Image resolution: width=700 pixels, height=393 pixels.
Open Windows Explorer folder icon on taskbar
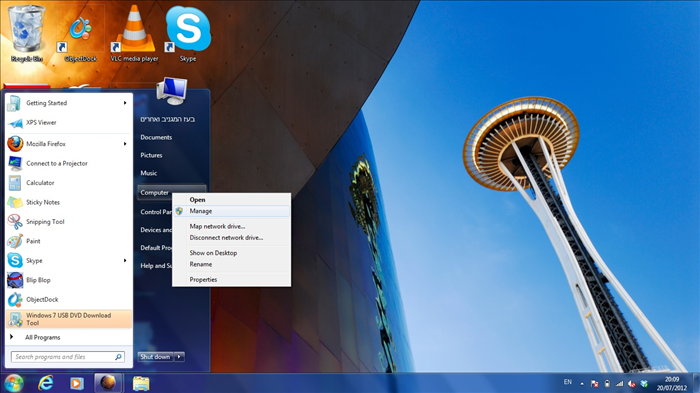tap(141, 383)
